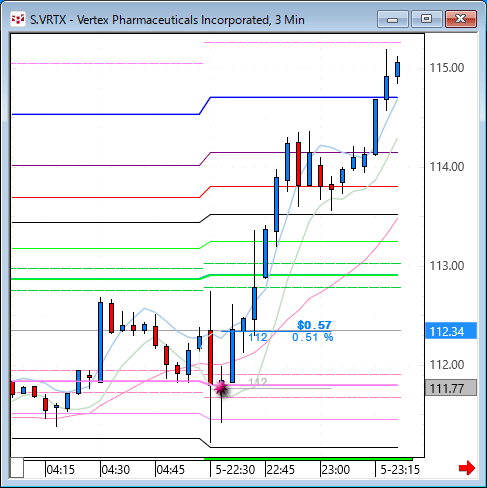487x488 pixels.
Task: Click the $0.57 profit annotation
Action: 314,325
